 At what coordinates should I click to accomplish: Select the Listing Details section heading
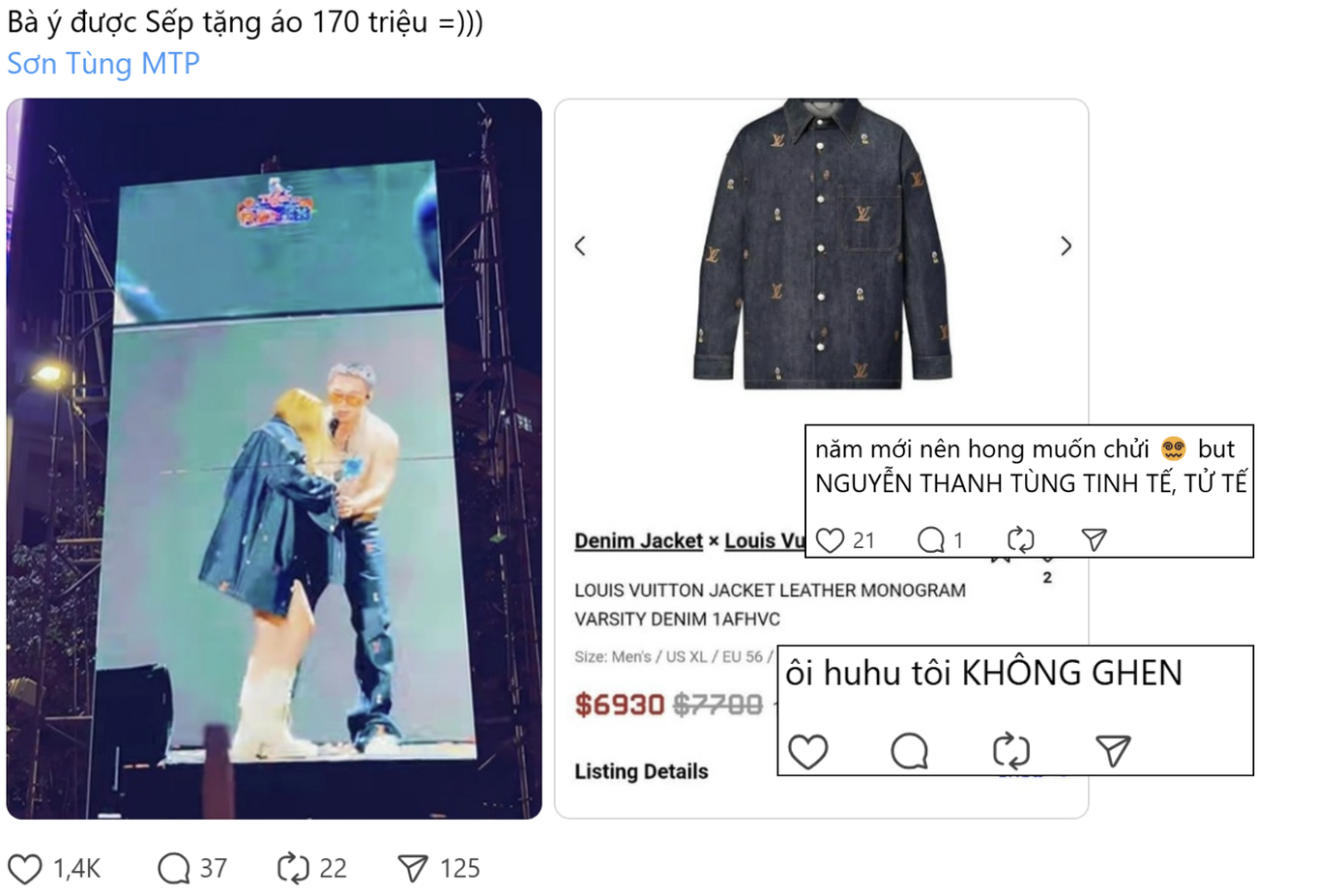click(641, 771)
